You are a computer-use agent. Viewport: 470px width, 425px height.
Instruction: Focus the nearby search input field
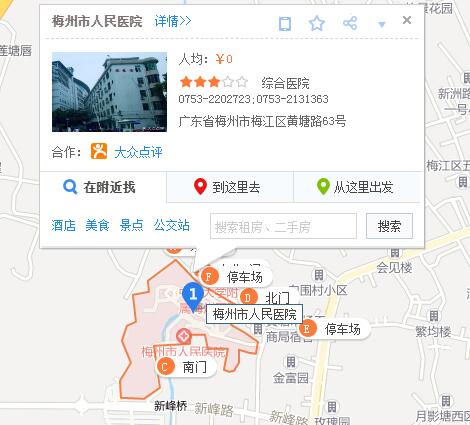click(x=283, y=226)
